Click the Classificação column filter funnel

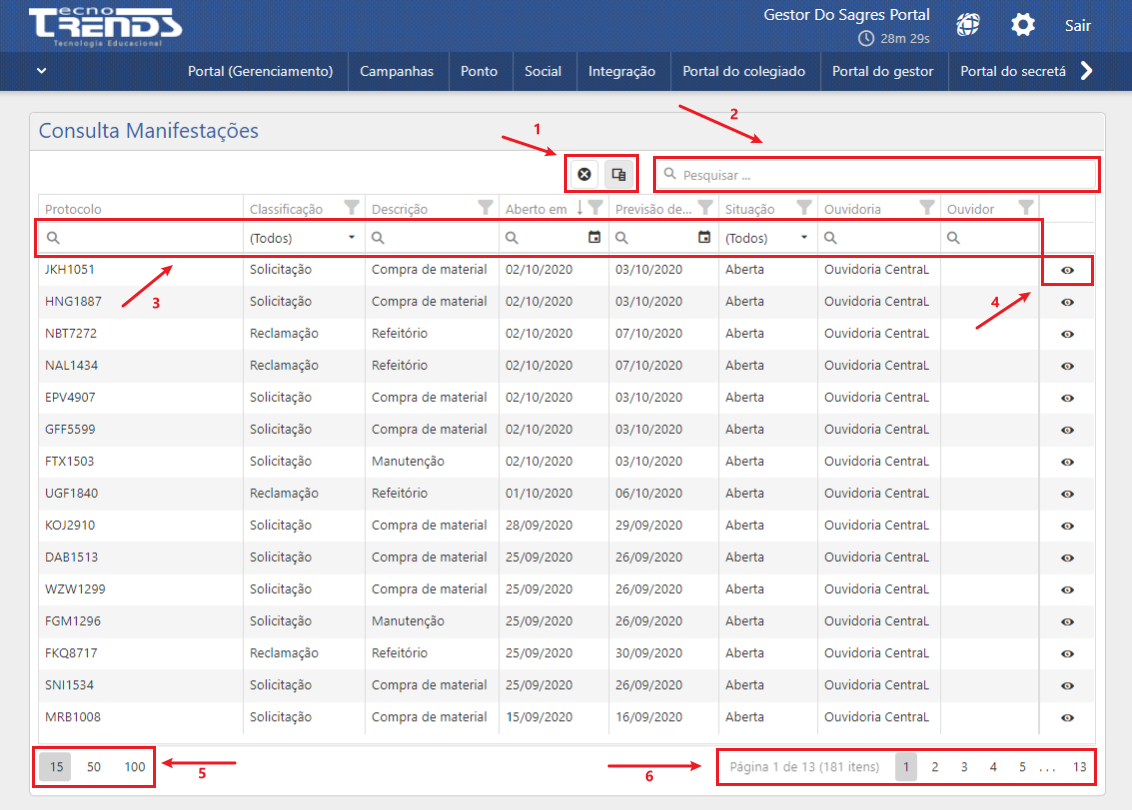pos(351,208)
